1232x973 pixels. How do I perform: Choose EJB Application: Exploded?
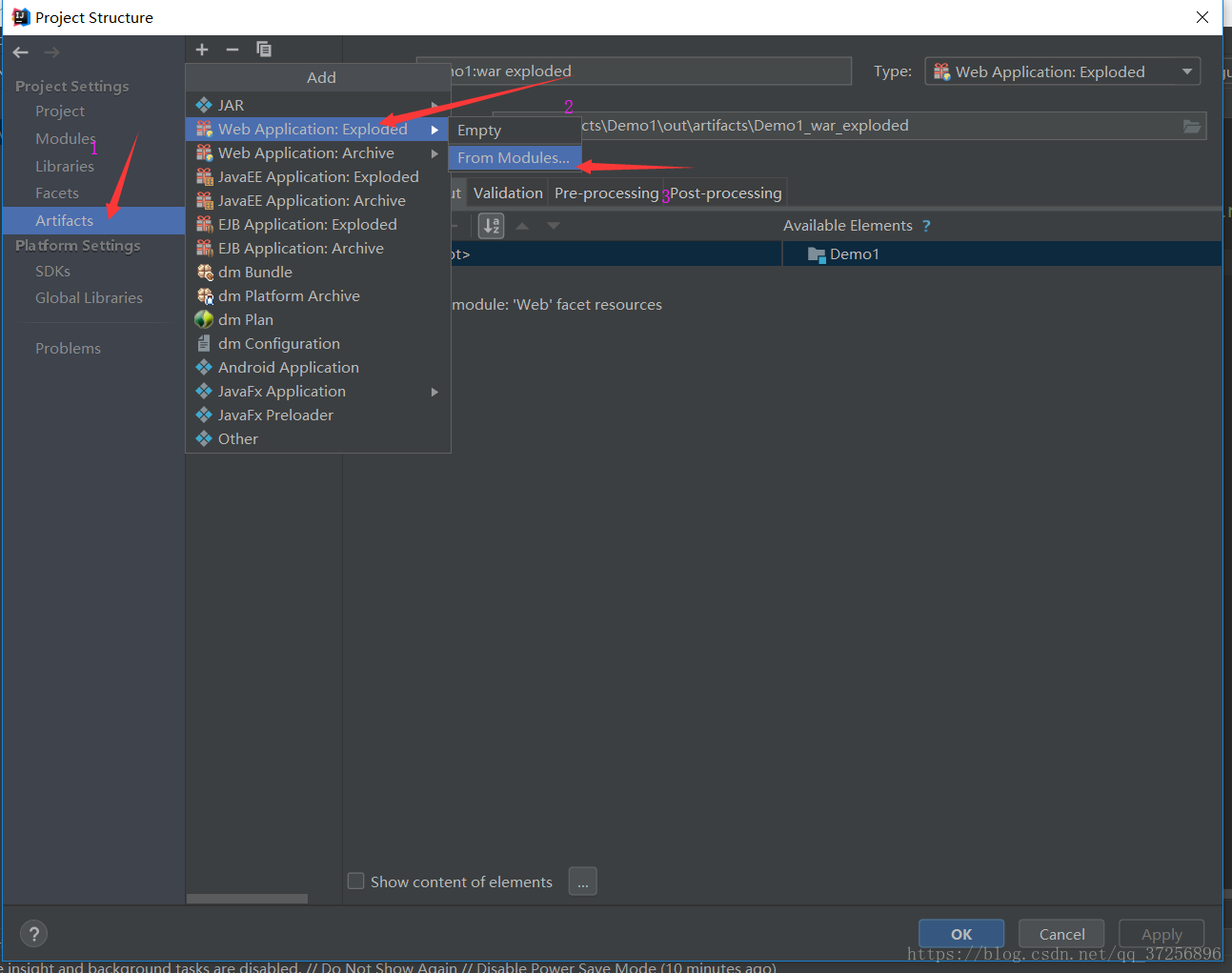pyautogui.click(x=317, y=224)
